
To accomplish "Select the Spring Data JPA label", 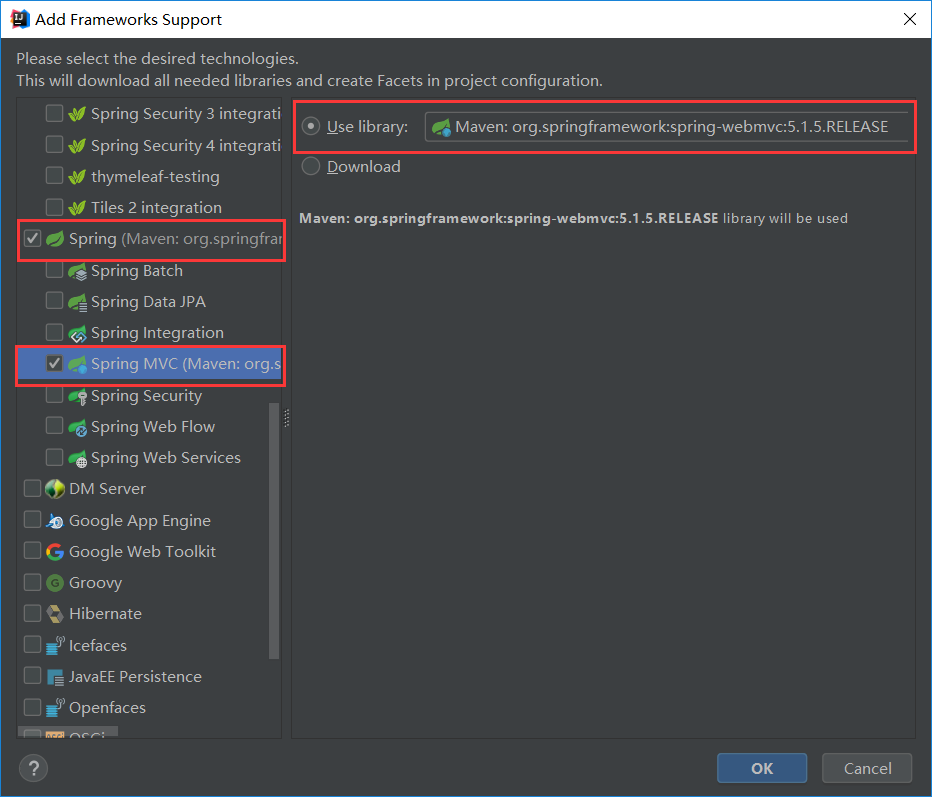I will (148, 302).
